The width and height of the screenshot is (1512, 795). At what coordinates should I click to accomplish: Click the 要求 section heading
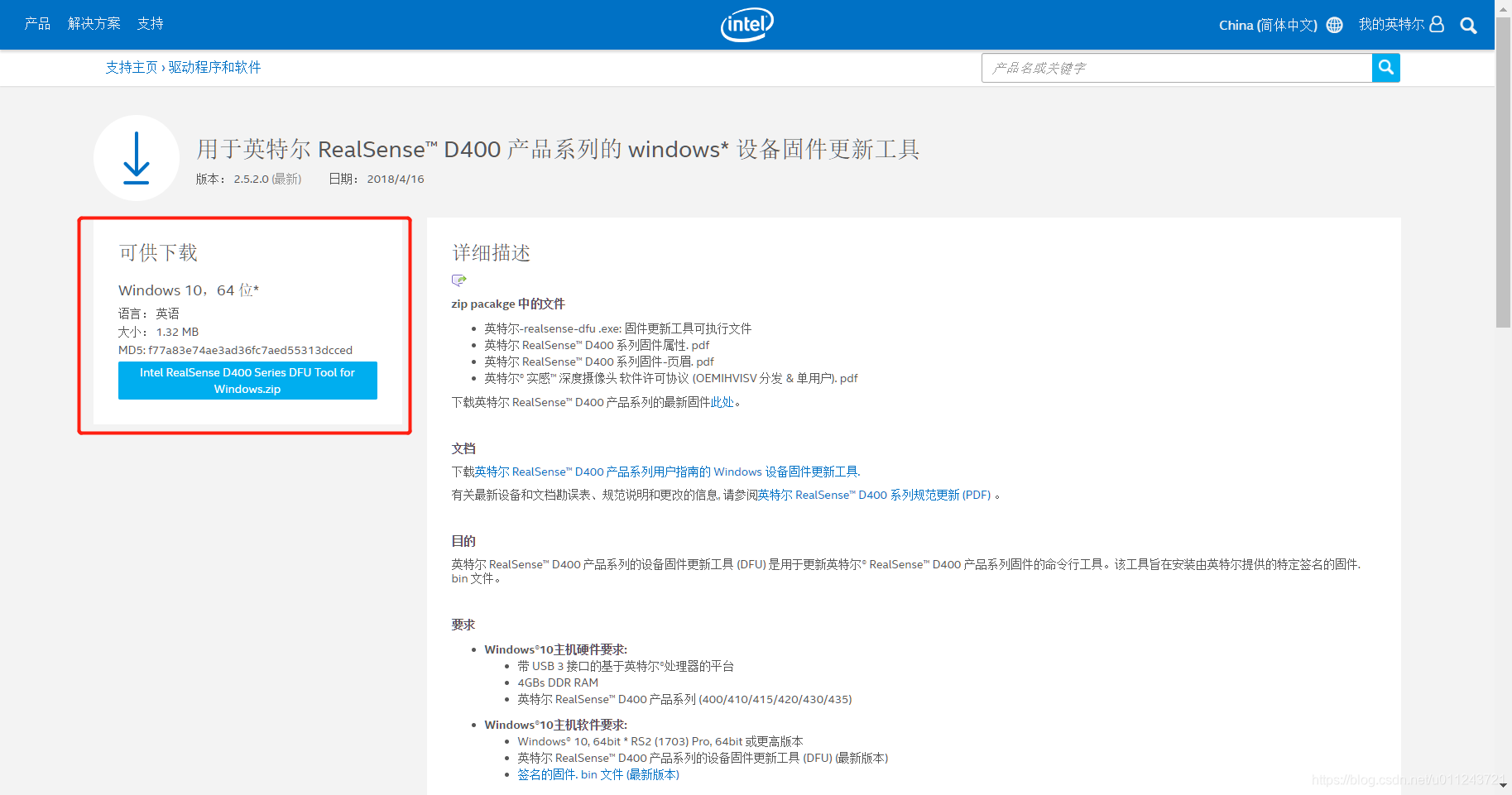[463, 625]
